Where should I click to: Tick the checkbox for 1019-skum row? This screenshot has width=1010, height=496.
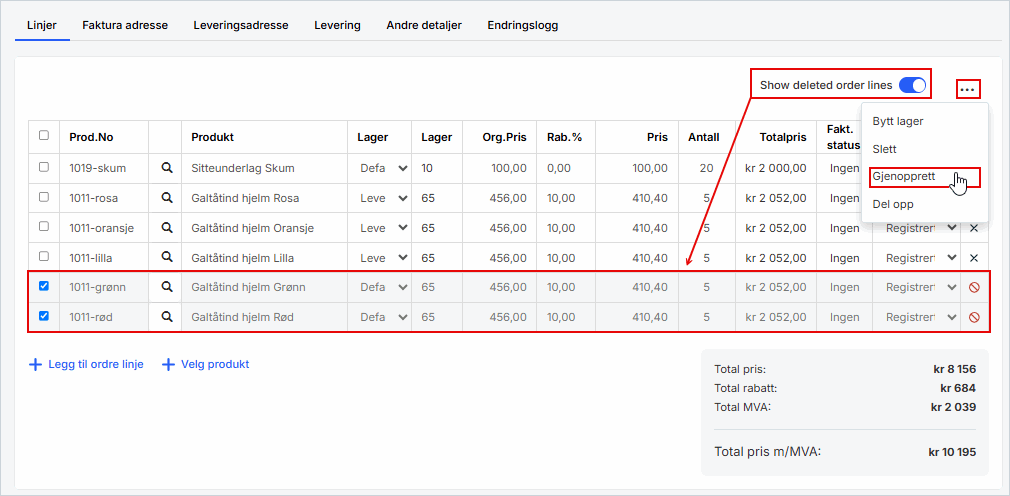click(43, 167)
